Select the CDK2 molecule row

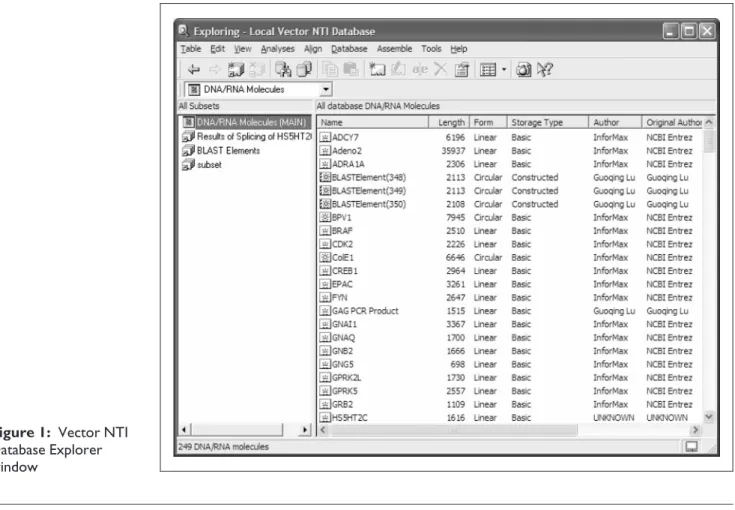coord(510,244)
